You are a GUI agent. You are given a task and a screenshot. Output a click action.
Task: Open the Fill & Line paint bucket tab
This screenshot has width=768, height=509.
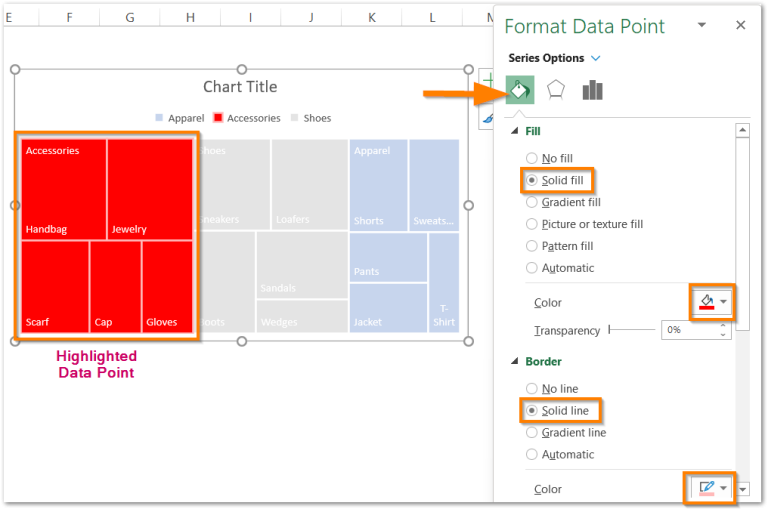coord(520,90)
